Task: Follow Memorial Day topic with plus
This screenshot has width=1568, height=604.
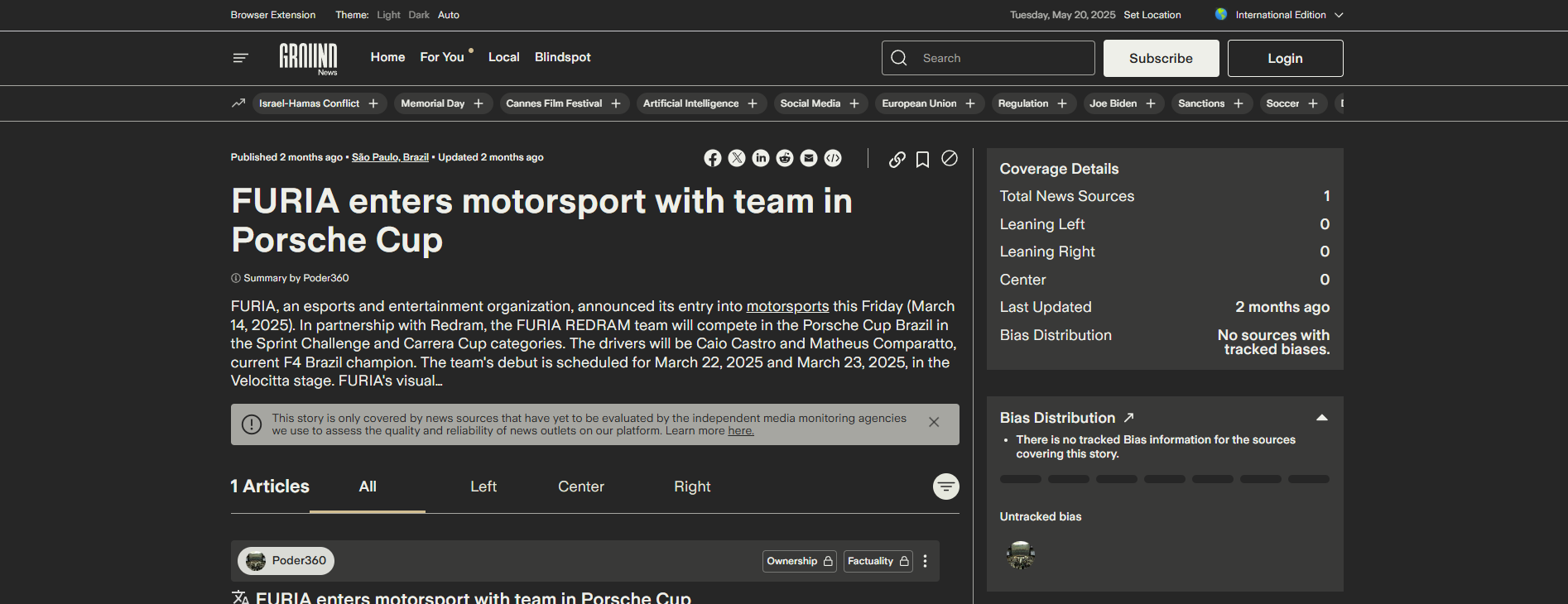Action: click(479, 103)
